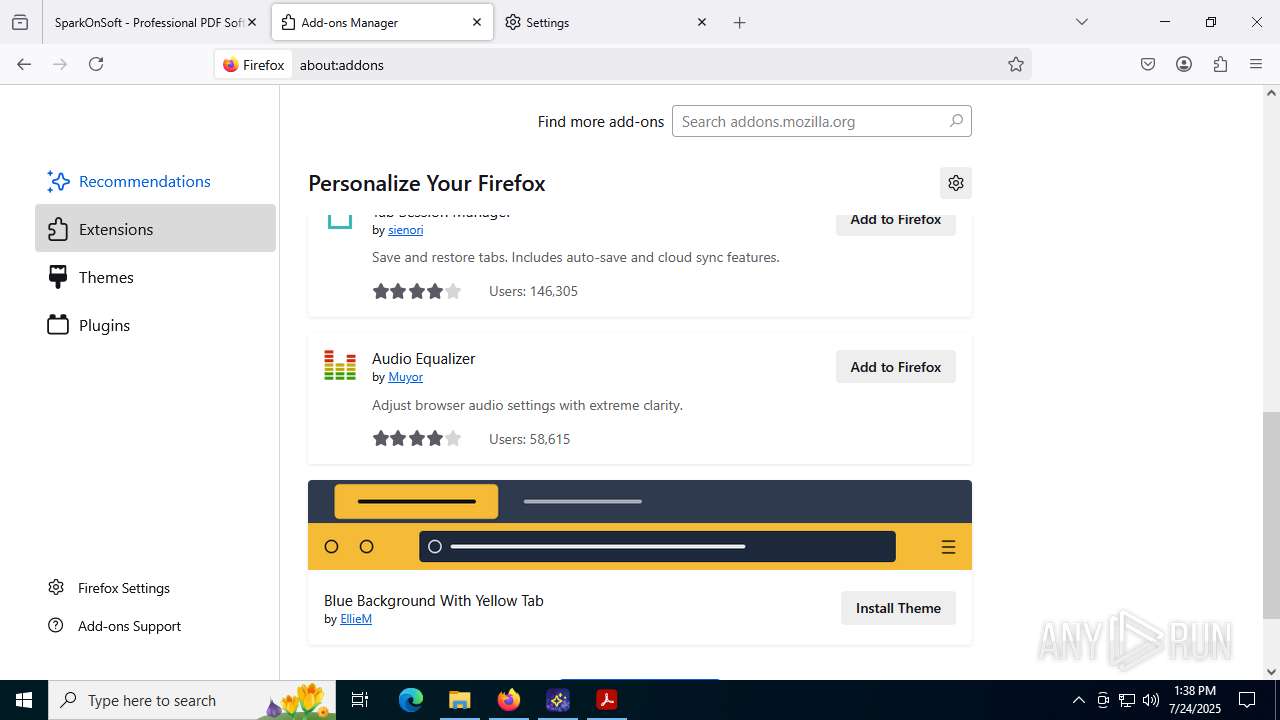Open Recommendations in sidebar
Viewport: 1280px width, 720px height.
155,181
